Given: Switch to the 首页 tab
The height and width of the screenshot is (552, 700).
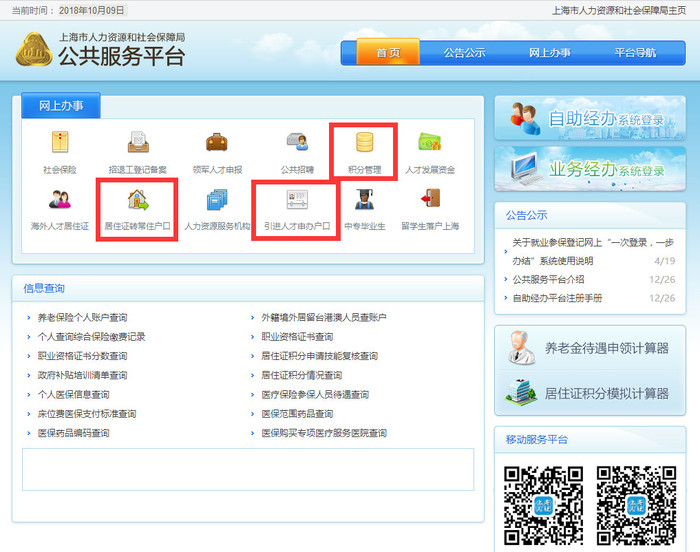Looking at the screenshot, I should tap(388, 53).
